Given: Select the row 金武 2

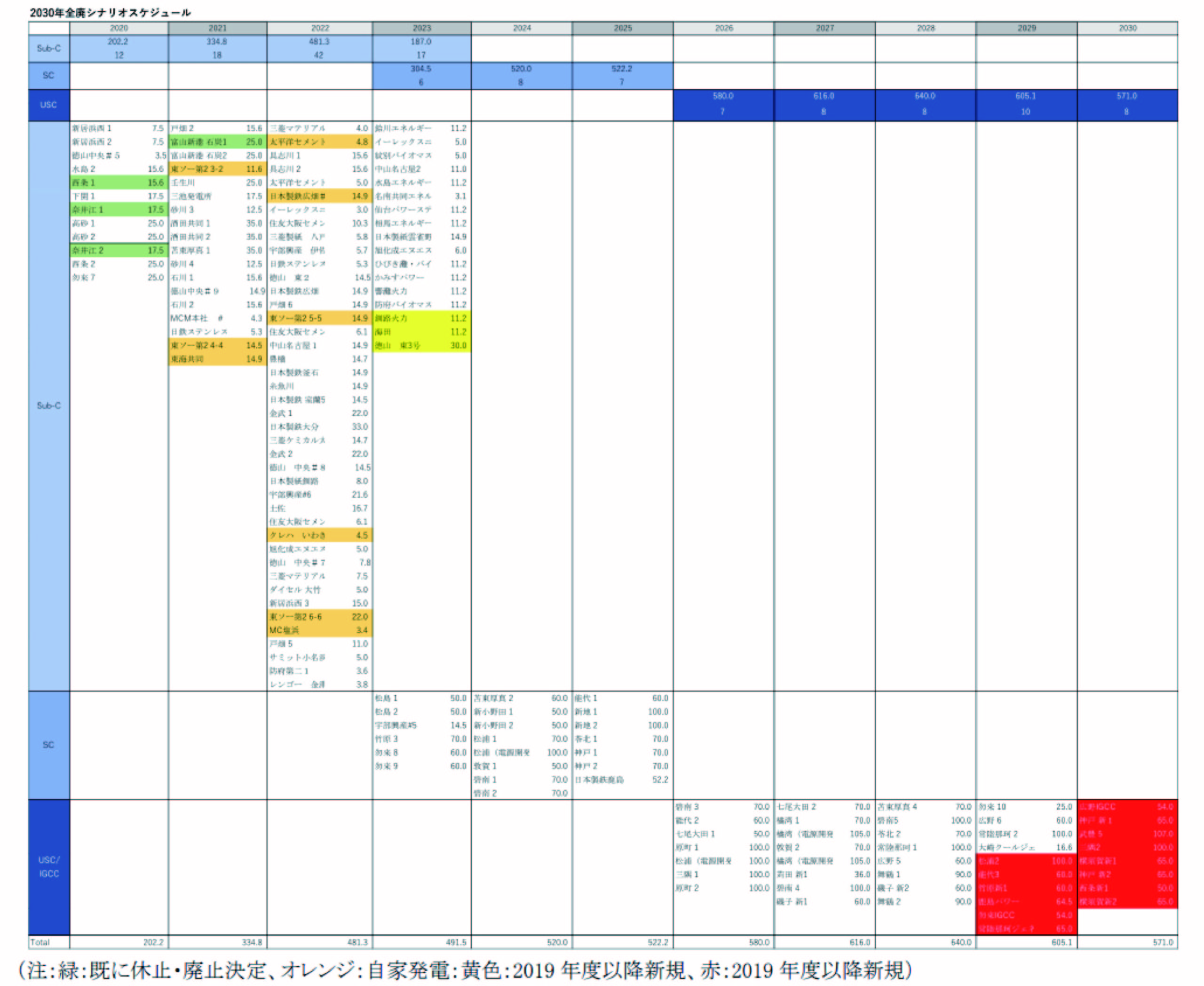Looking at the screenshot, I should [x=320, y=454].
